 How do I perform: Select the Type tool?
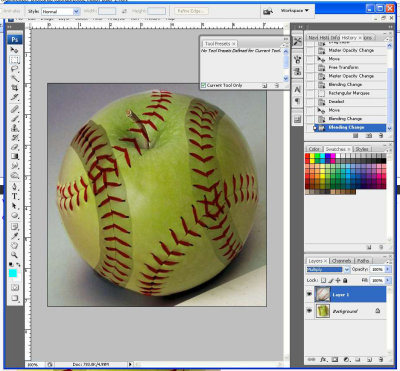(x=14, y=196)
